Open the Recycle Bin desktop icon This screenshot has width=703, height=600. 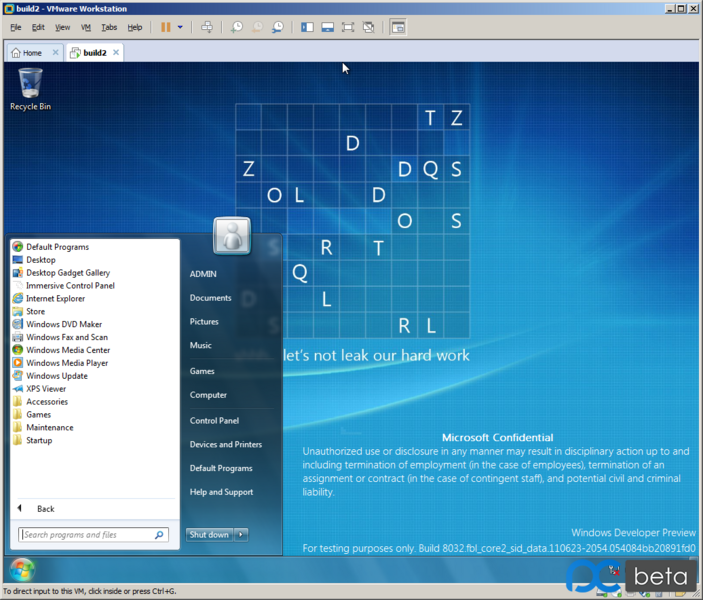(30, 89)
